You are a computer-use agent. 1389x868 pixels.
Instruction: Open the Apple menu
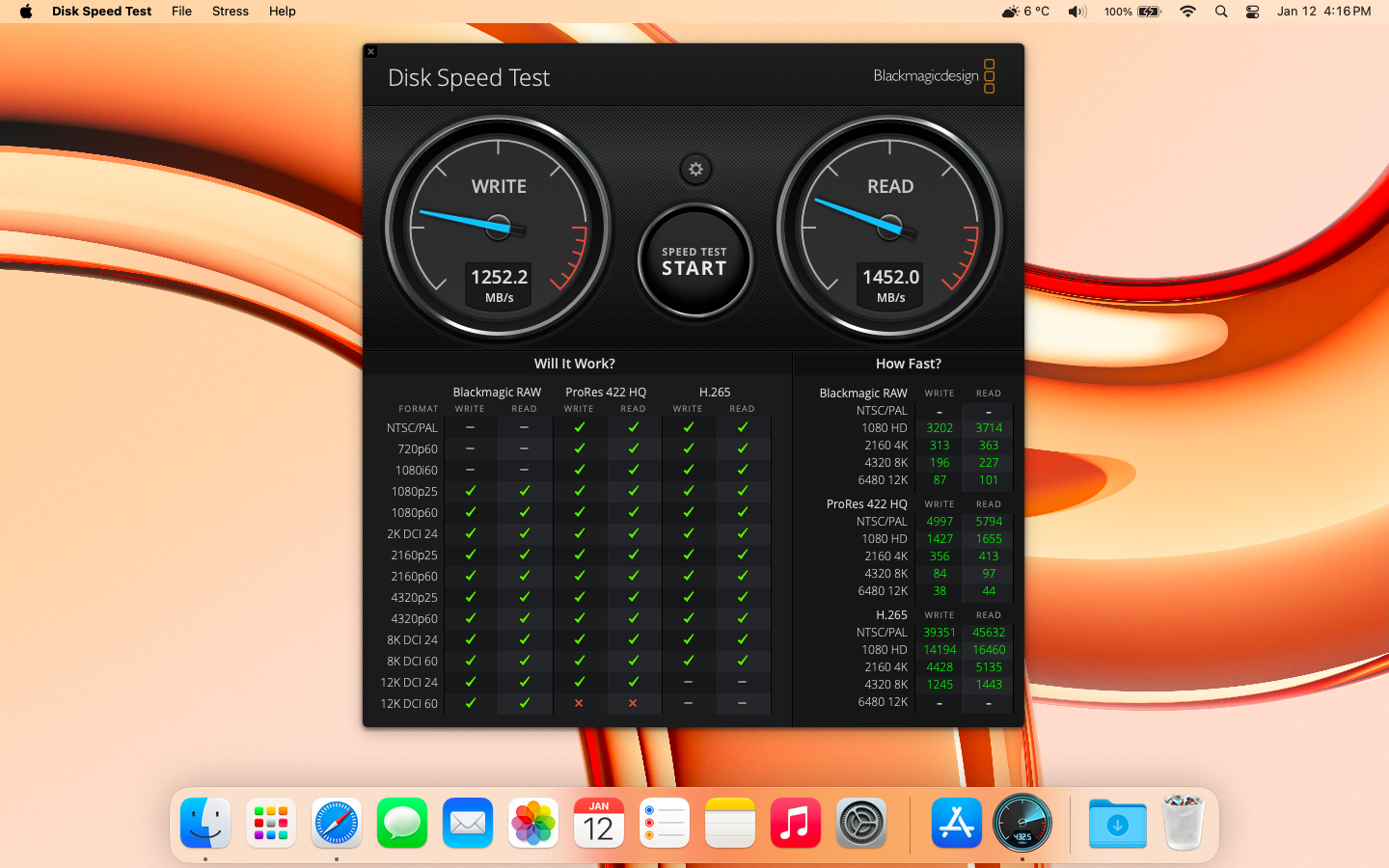26,12
